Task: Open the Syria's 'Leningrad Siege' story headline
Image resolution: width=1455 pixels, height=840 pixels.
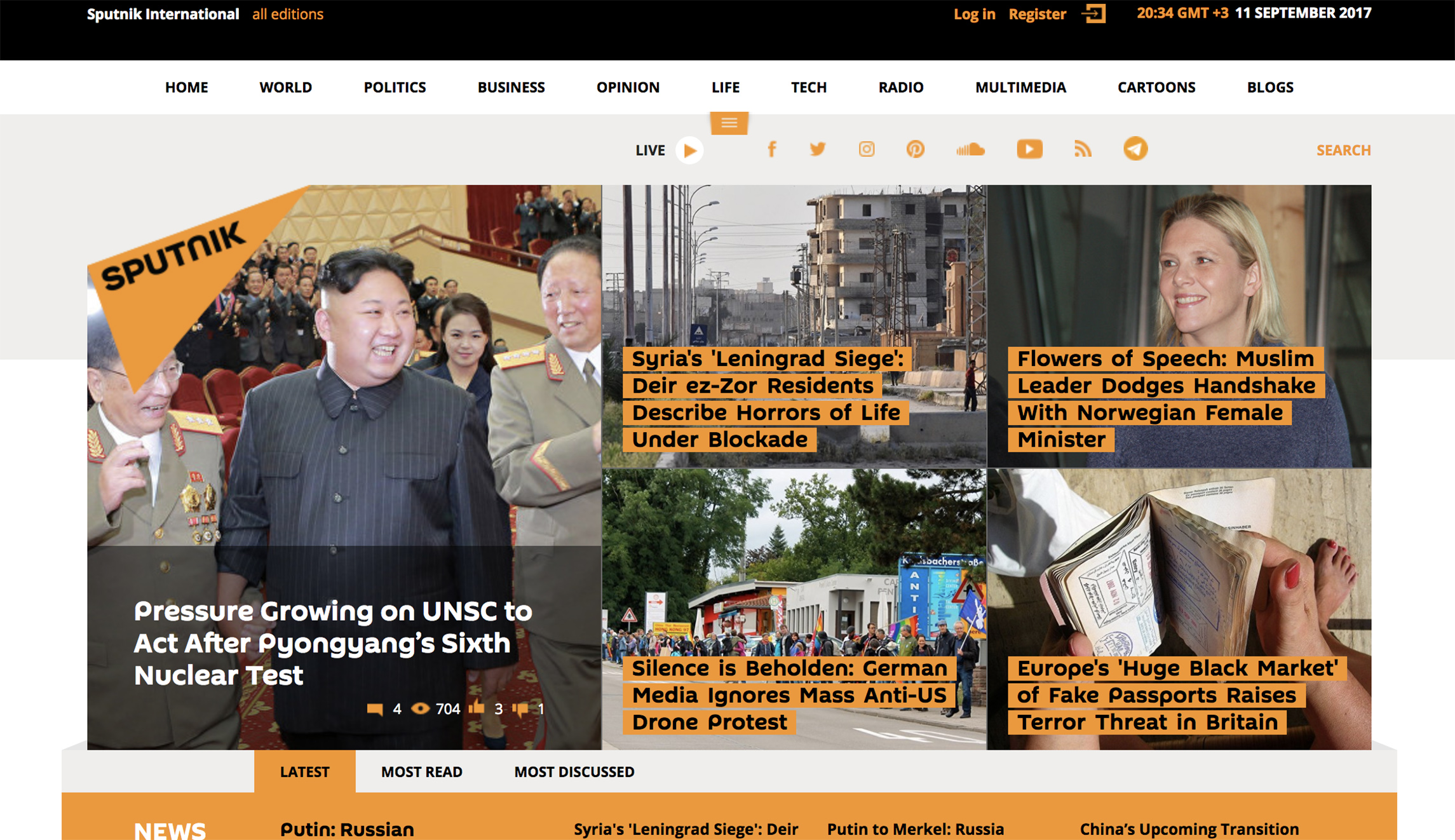Action: pyautogui.click(x=766, y=399)
